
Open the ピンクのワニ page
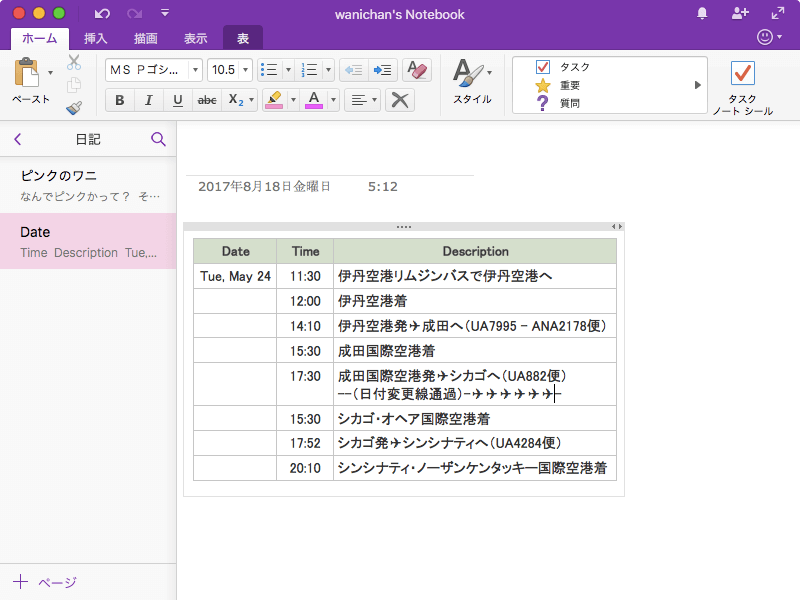(x=88, y=185)
